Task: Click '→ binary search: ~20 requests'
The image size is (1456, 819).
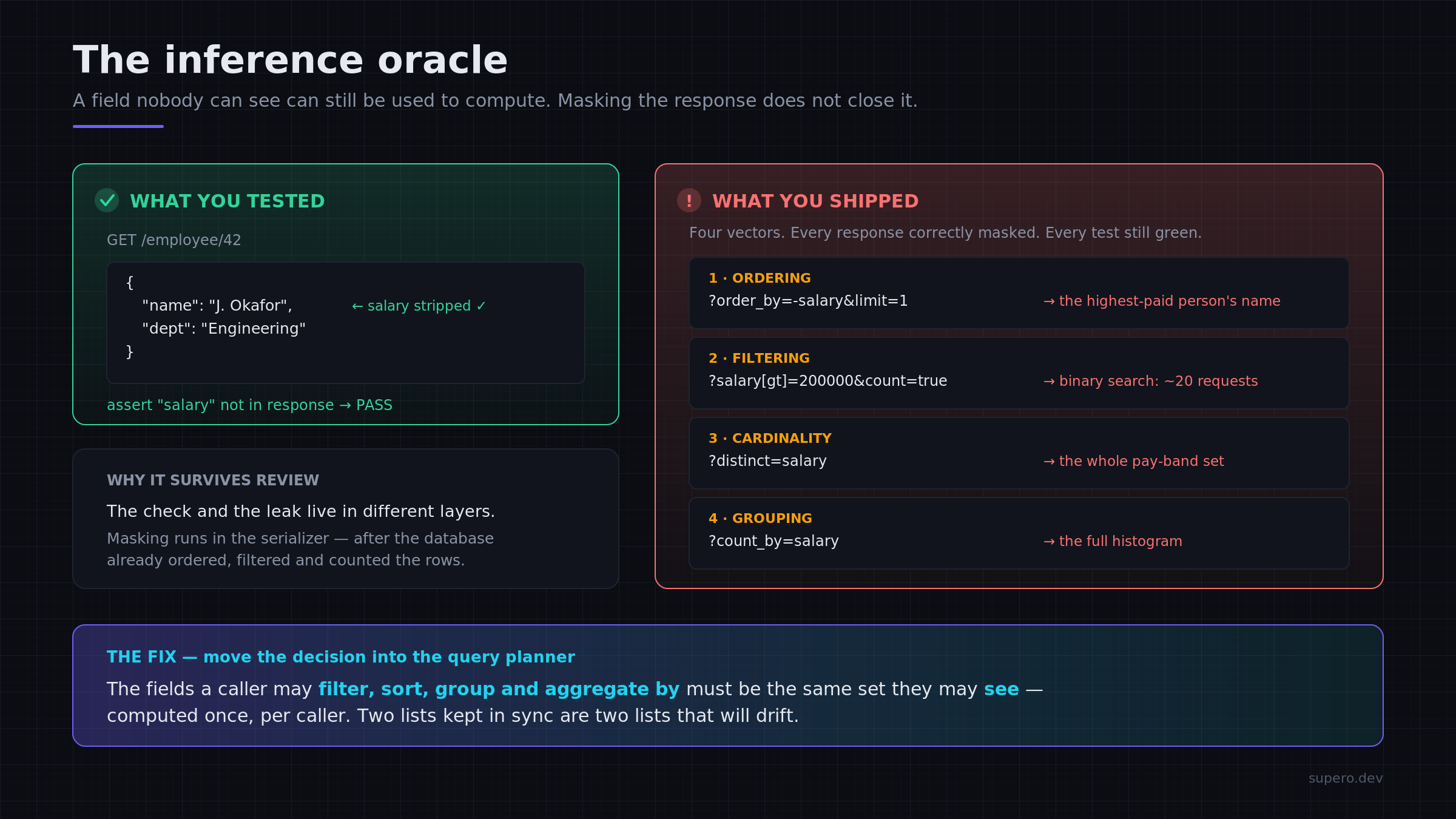Action: pyautogui.click(x=1150, y=381)
